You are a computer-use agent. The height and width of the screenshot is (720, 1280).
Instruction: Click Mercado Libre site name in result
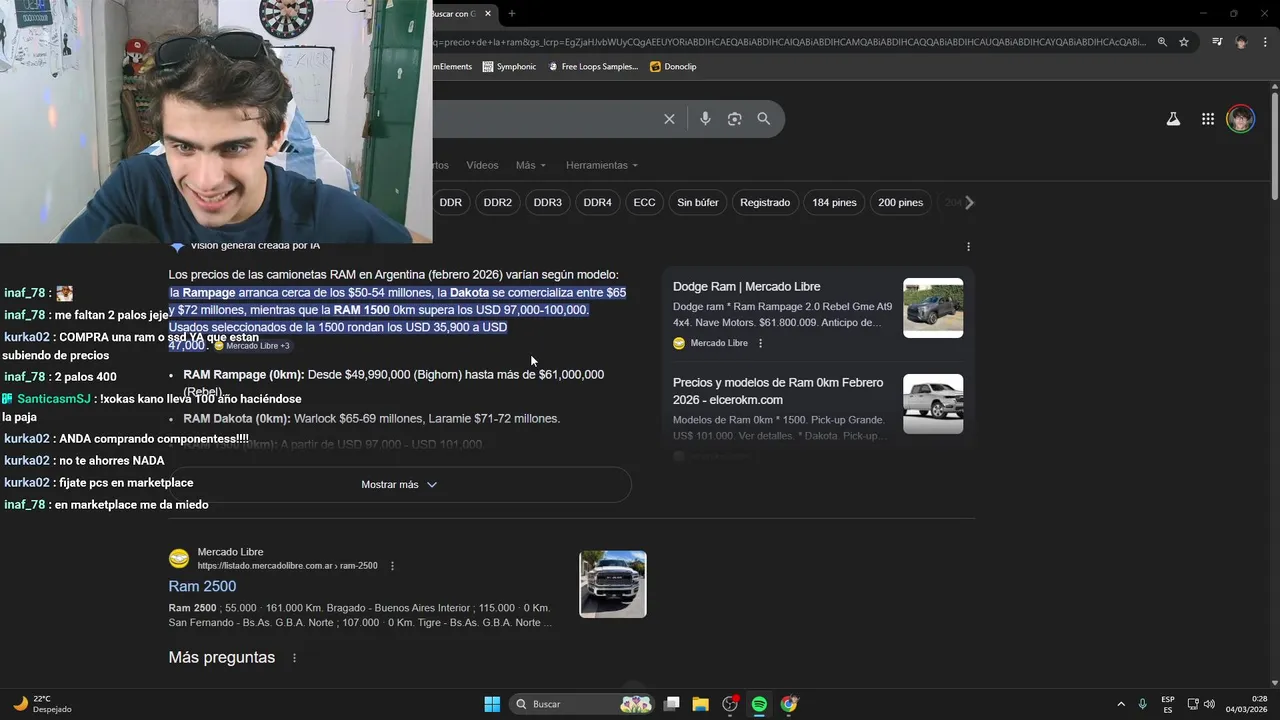click(230, 552)
